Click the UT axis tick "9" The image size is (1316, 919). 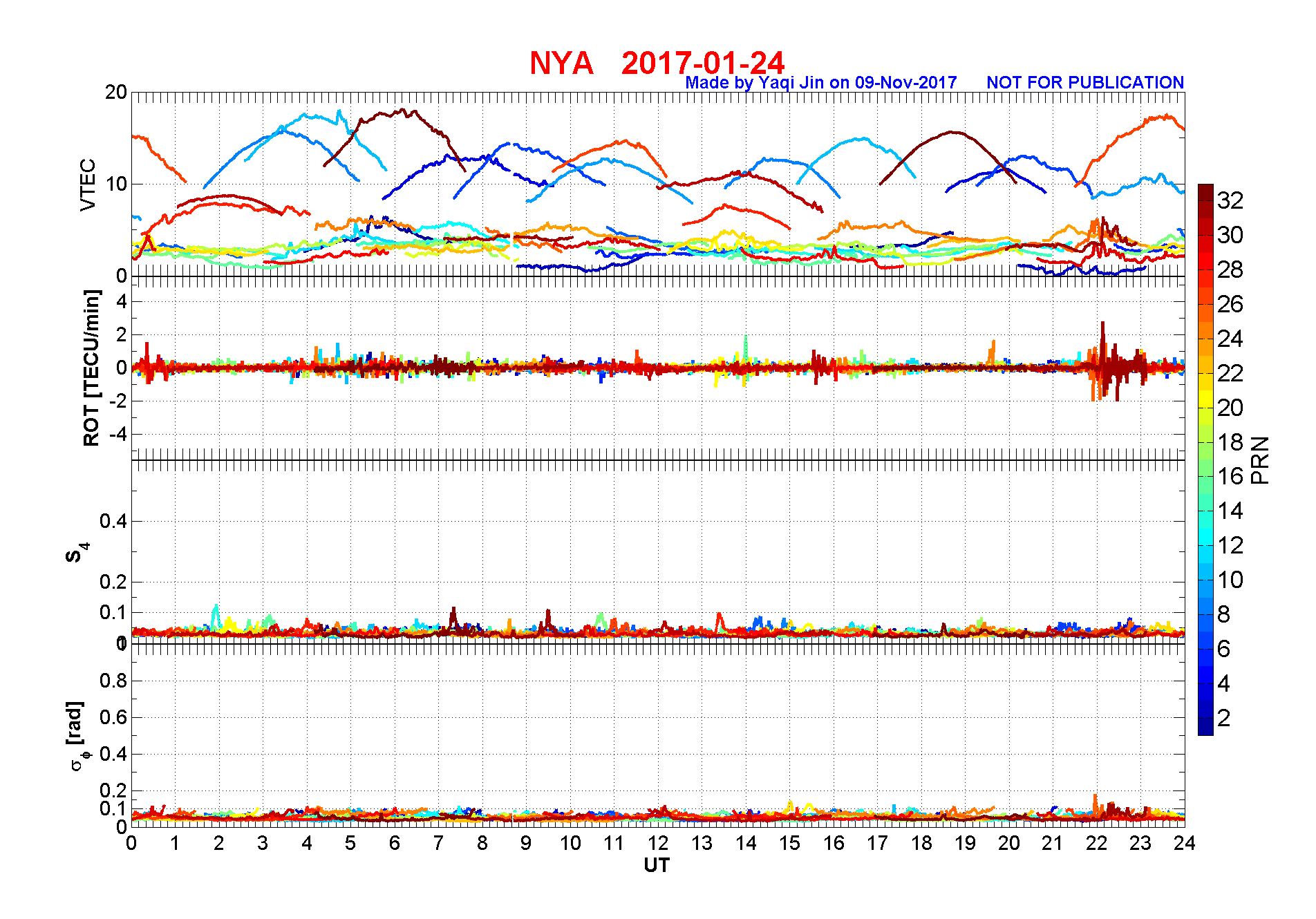pyautogui.click(x=526, y=843)
